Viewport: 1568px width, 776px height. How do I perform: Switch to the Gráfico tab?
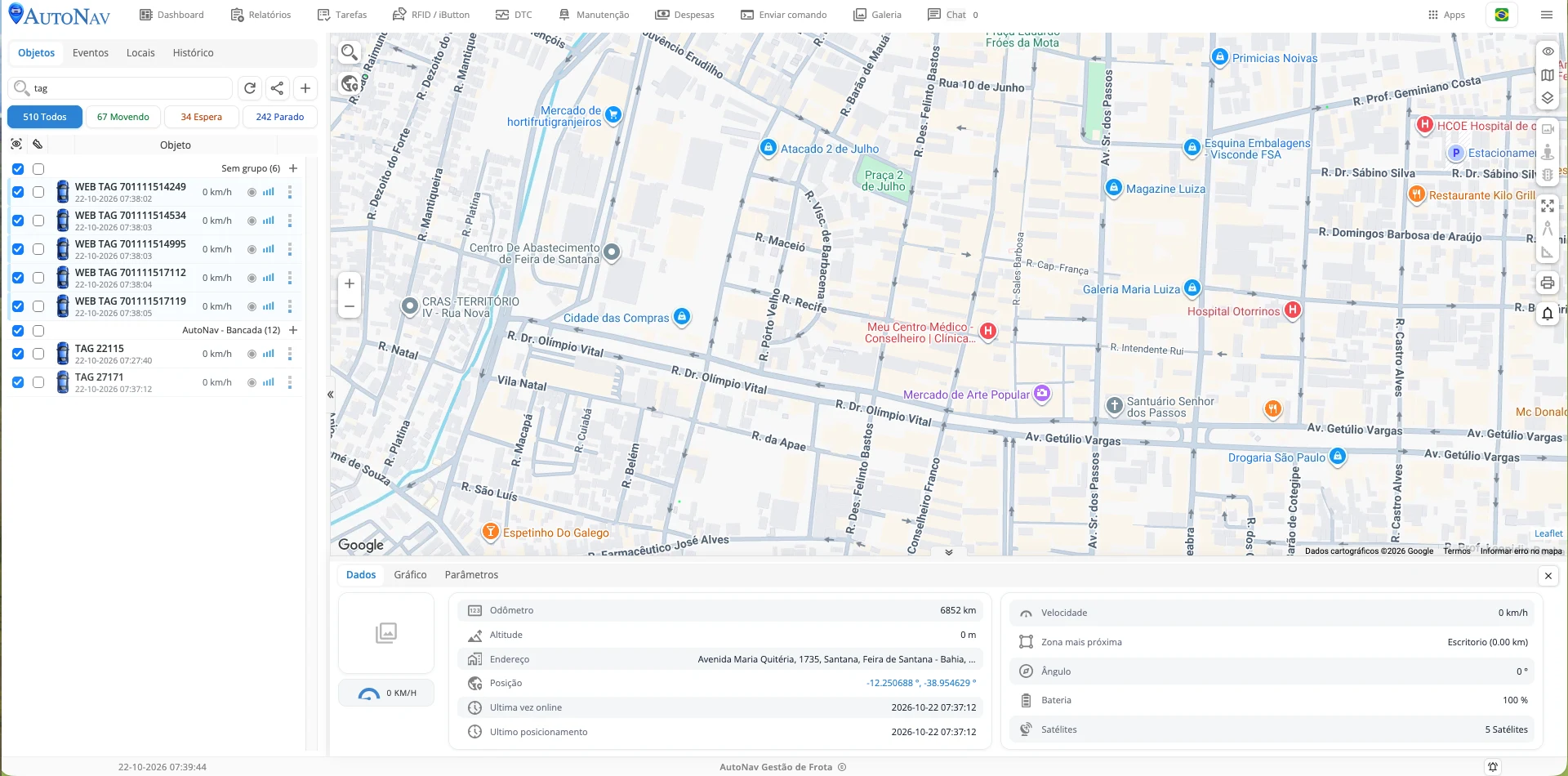click(x=410, y=575)
